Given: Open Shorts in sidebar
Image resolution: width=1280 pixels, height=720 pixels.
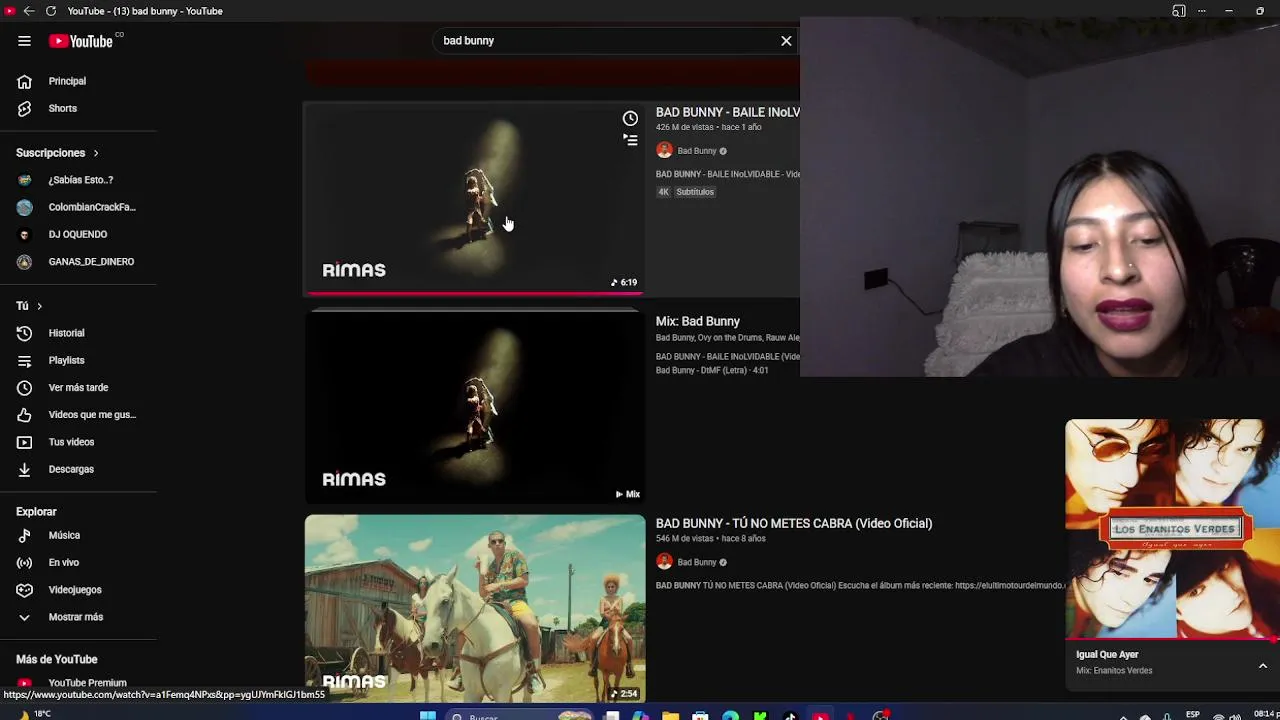Looking at the screenshot, I should click(x=78, y=108).
